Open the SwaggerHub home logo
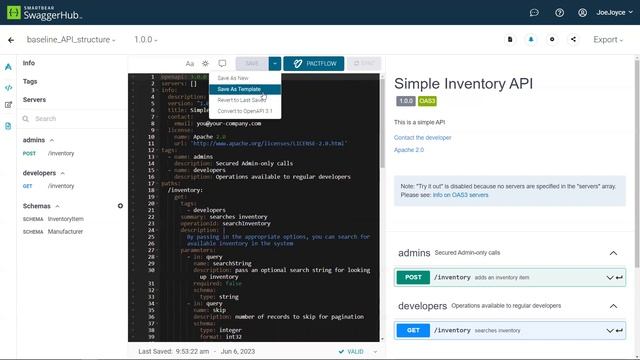The height and width of the screenshot is (360, 640). coord(44,13)
